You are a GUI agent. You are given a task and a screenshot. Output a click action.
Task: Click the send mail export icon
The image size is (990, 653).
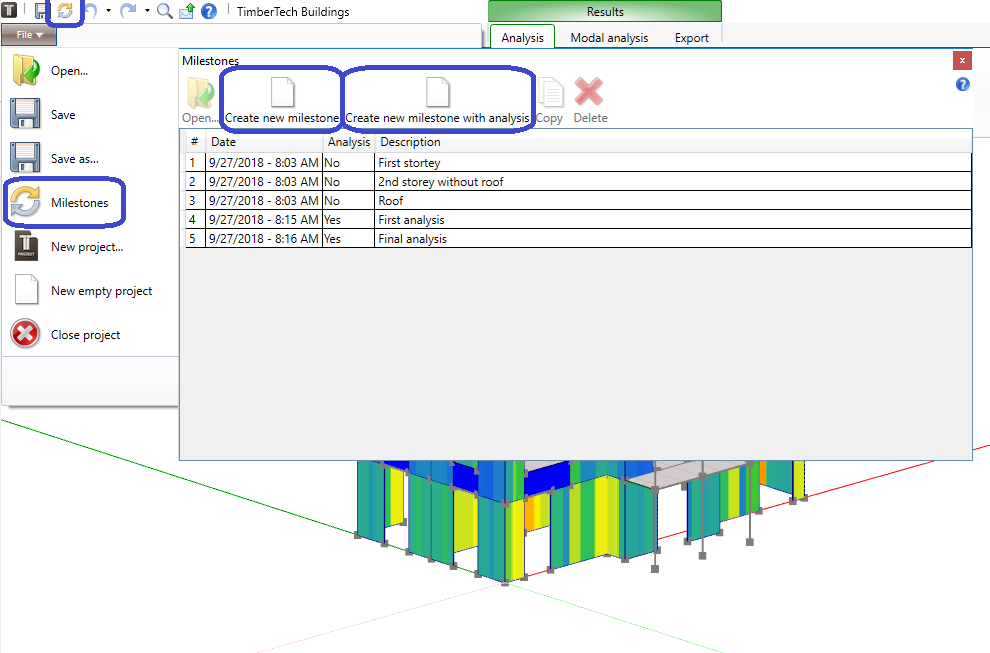pos(187,11)
